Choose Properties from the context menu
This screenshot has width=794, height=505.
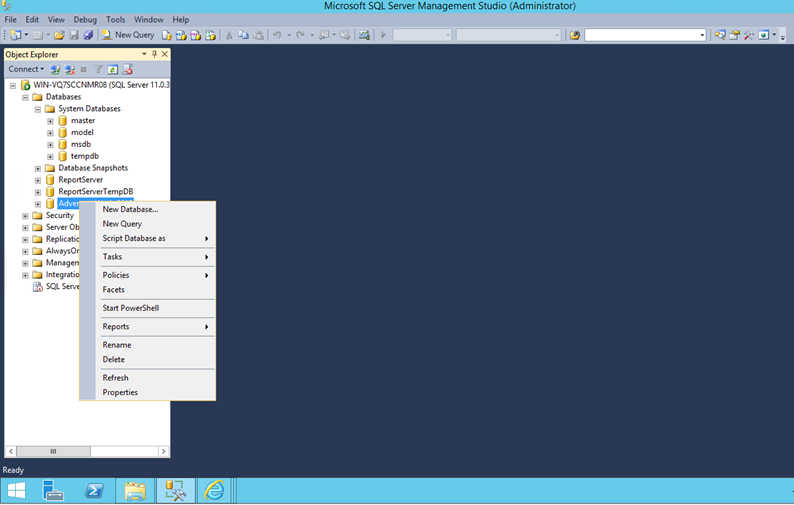tap(120, 392)
